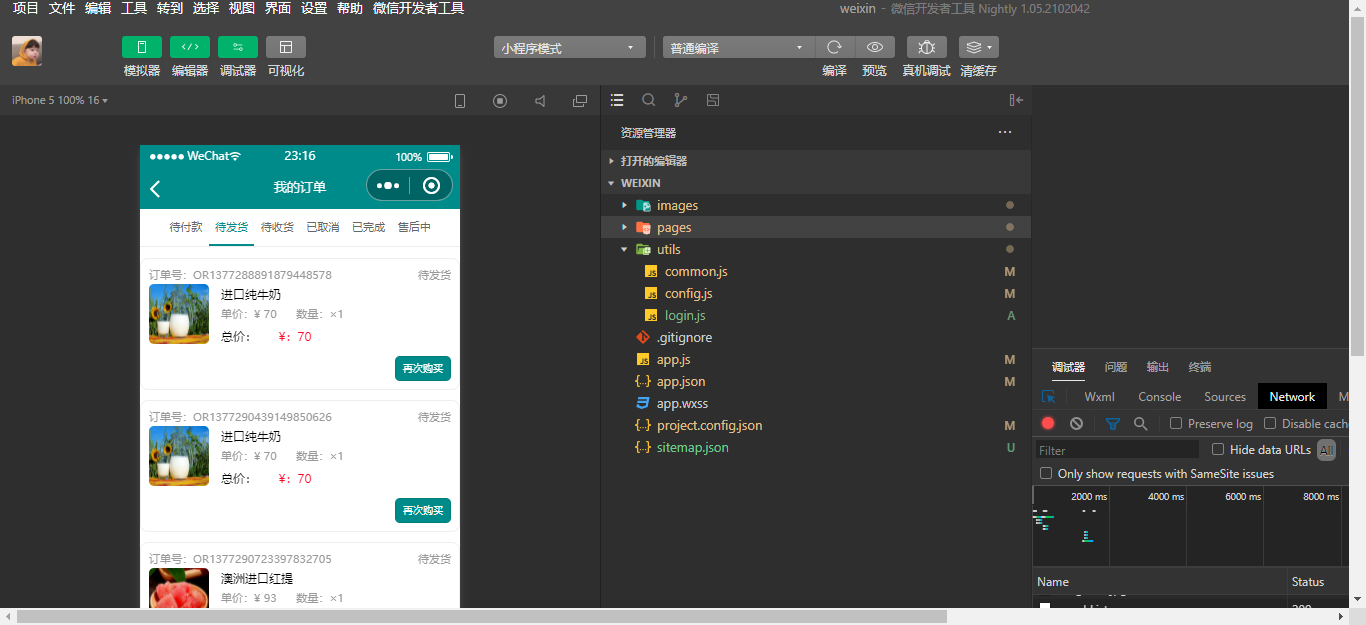Open the 工具 menu
The image size is (1366, 625).
click(134, 8)
